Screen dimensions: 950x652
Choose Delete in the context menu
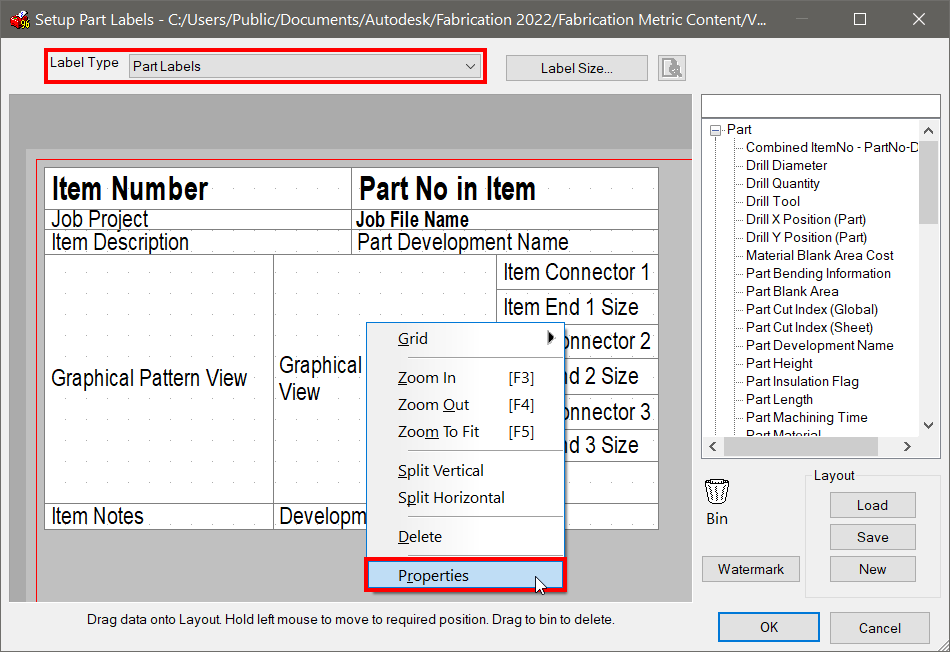419,536
